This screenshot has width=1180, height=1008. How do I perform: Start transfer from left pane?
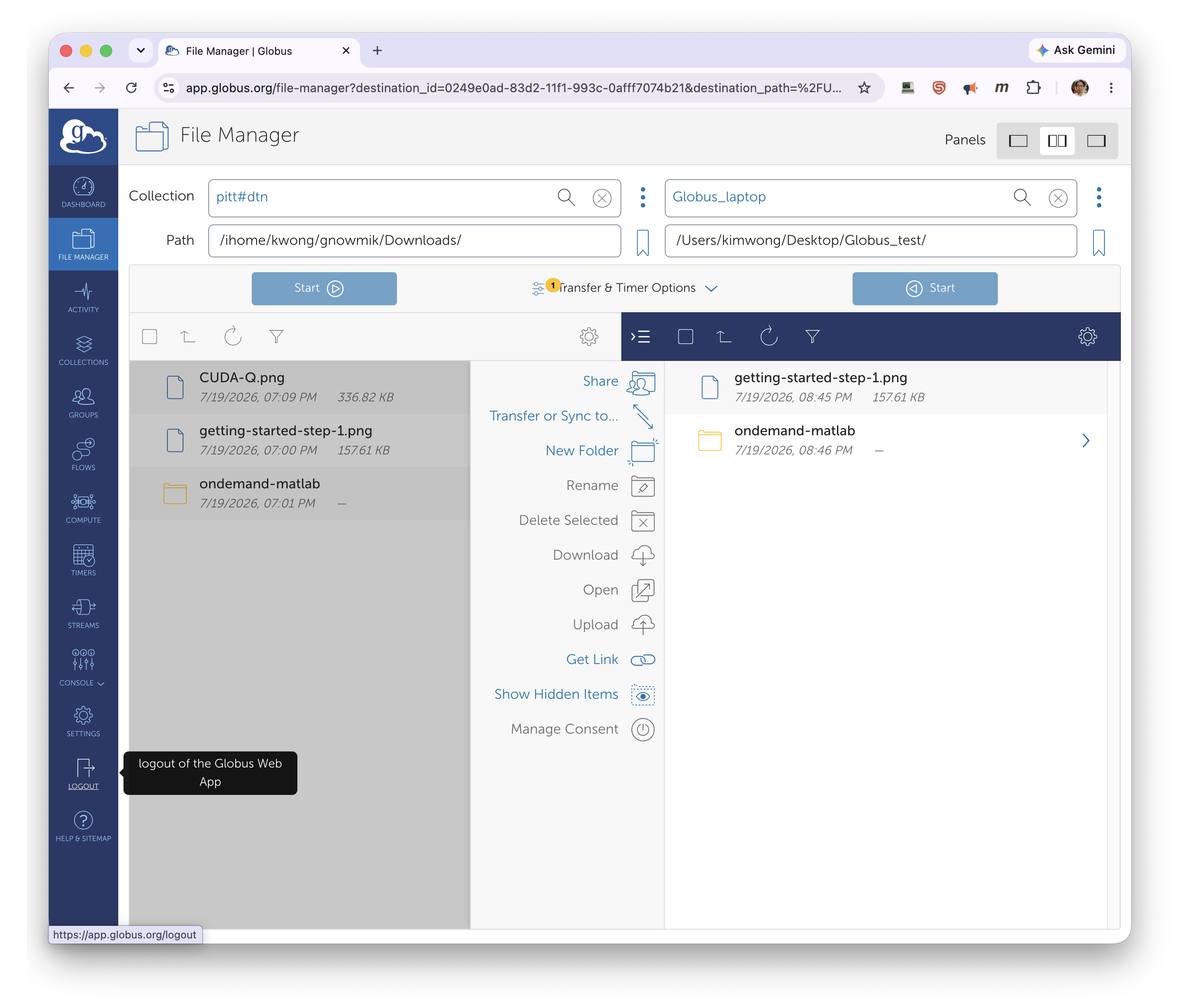click(x=324, y=288)
